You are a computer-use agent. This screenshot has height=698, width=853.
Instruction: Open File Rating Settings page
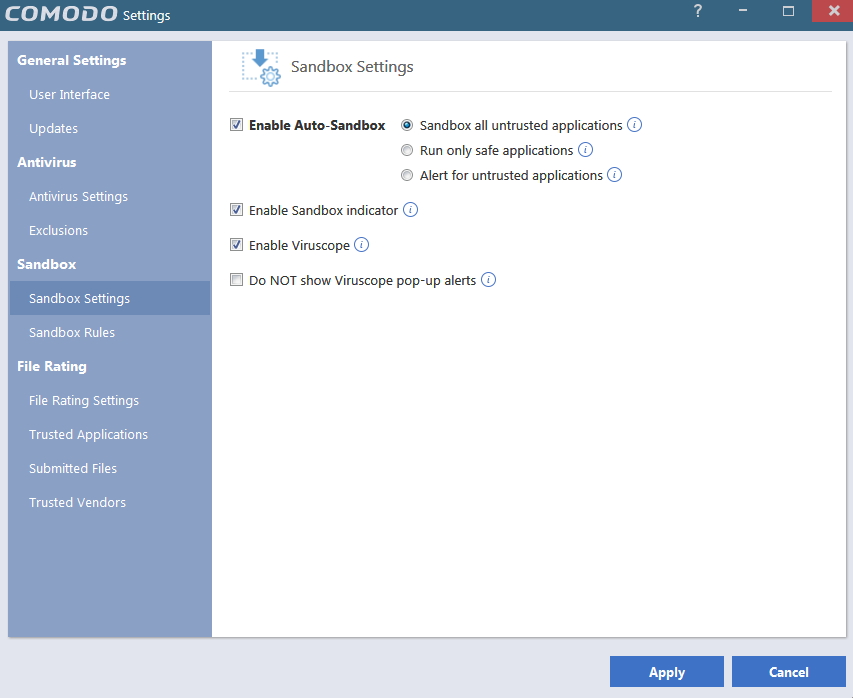[x=84, y=400]
